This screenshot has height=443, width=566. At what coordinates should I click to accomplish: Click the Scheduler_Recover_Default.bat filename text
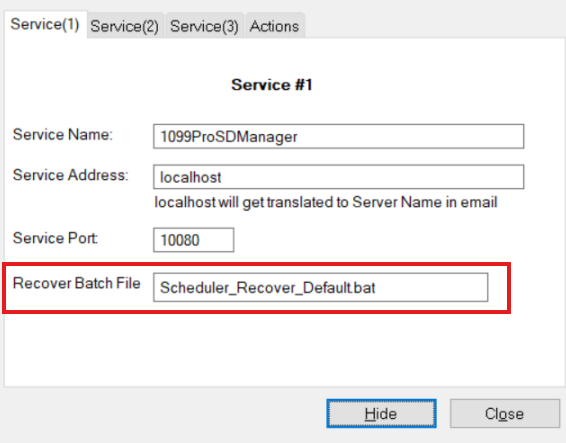click(267, 288)
